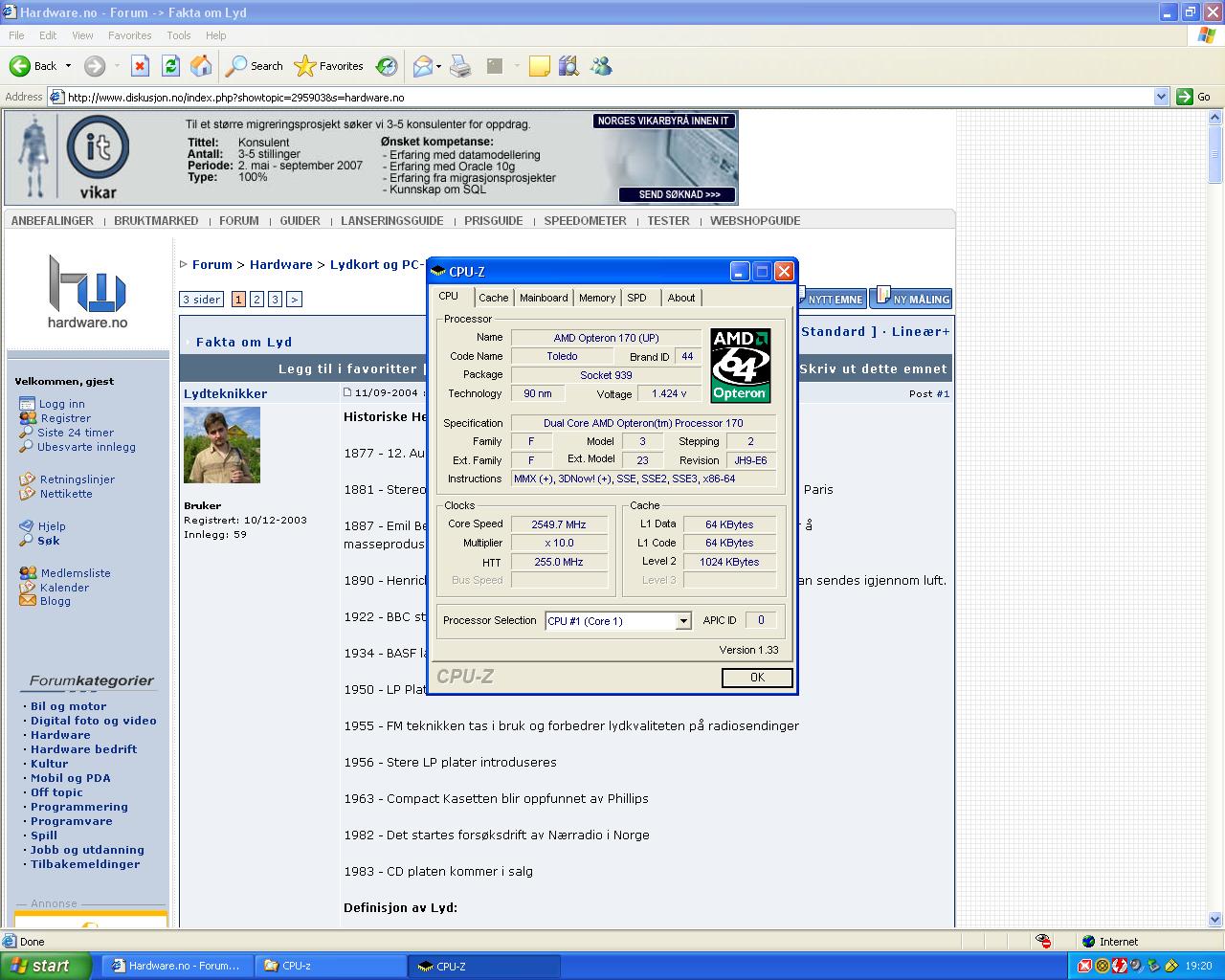Expand the Processor Selection combo box
1225x980 pixels.
683,621
